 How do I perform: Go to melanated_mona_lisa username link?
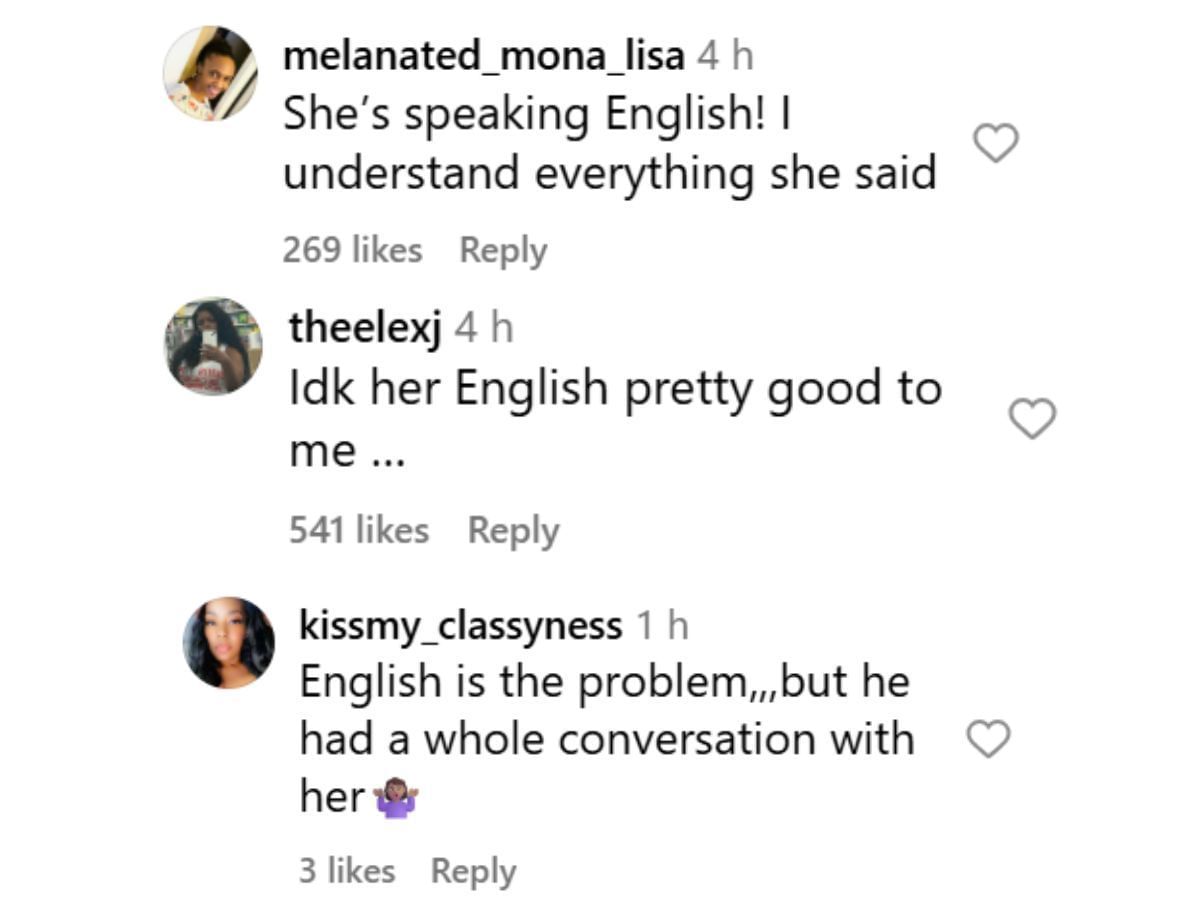[484, 56]
